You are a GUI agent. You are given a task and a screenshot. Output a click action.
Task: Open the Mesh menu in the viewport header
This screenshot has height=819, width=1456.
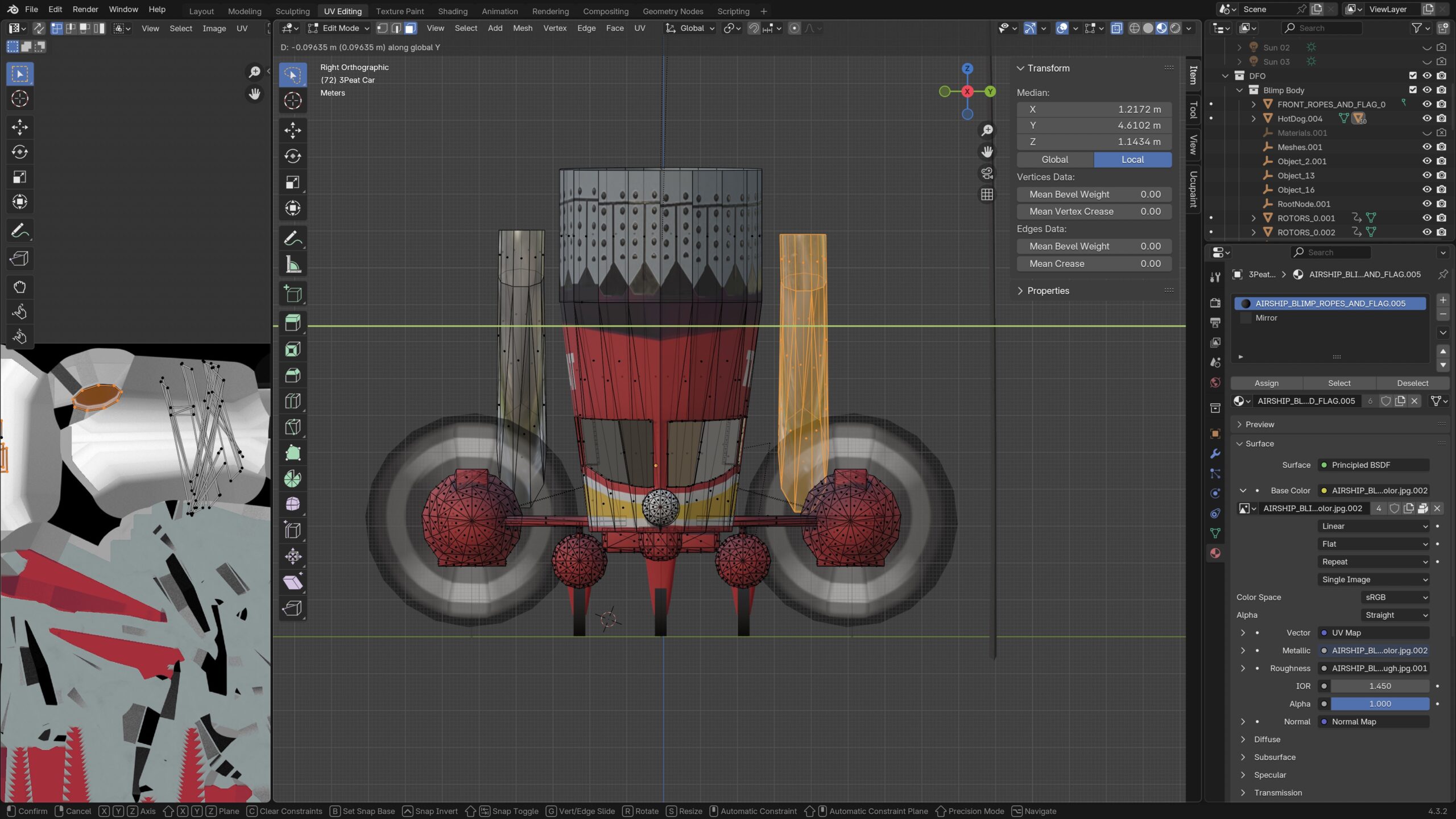pyautogui.click(x=523, y=28)
